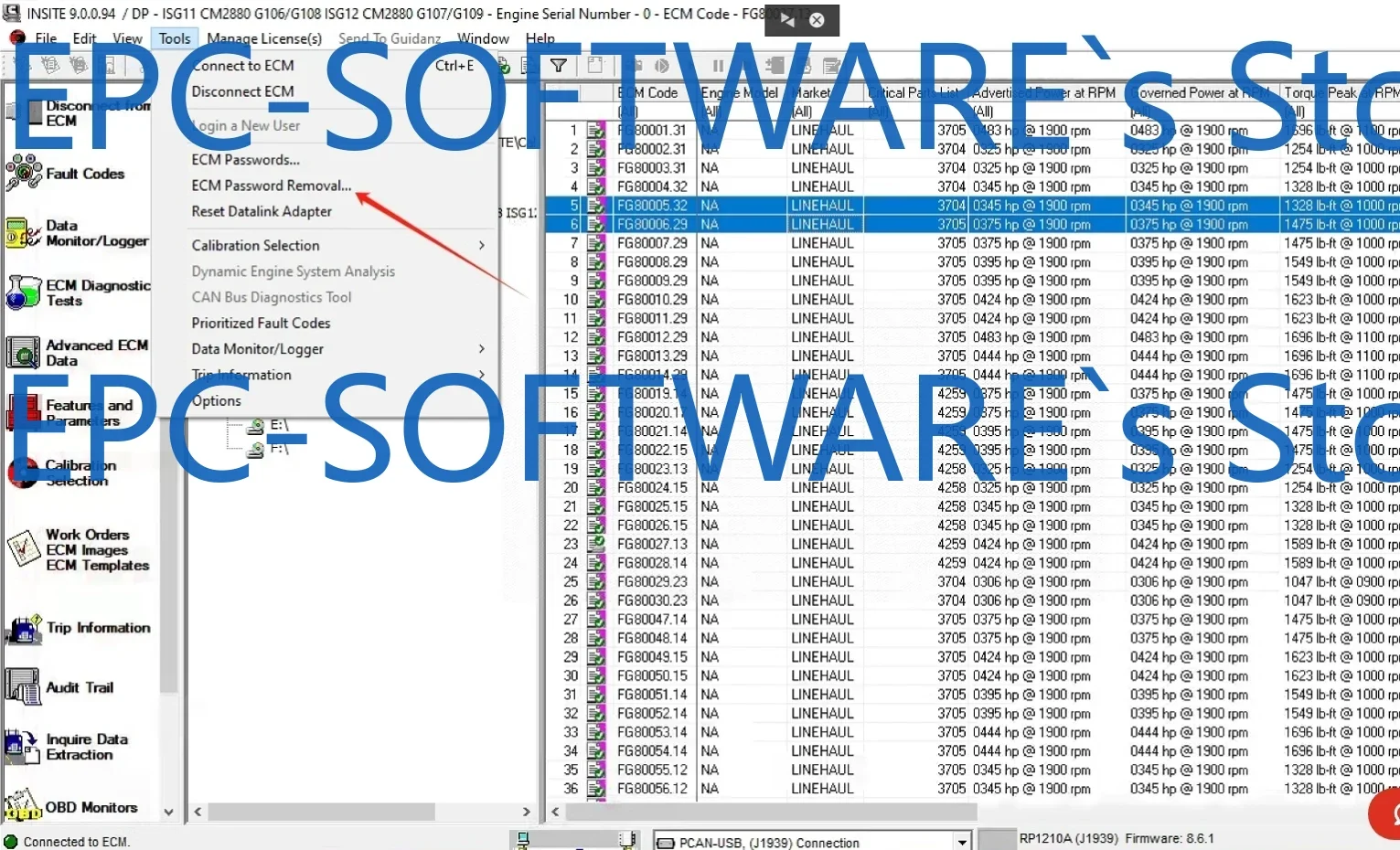Click the RP1210A (J1939) Firmware status text
The height and width of the screenshot is (850, 1400).
click(x=1117, y=839)
